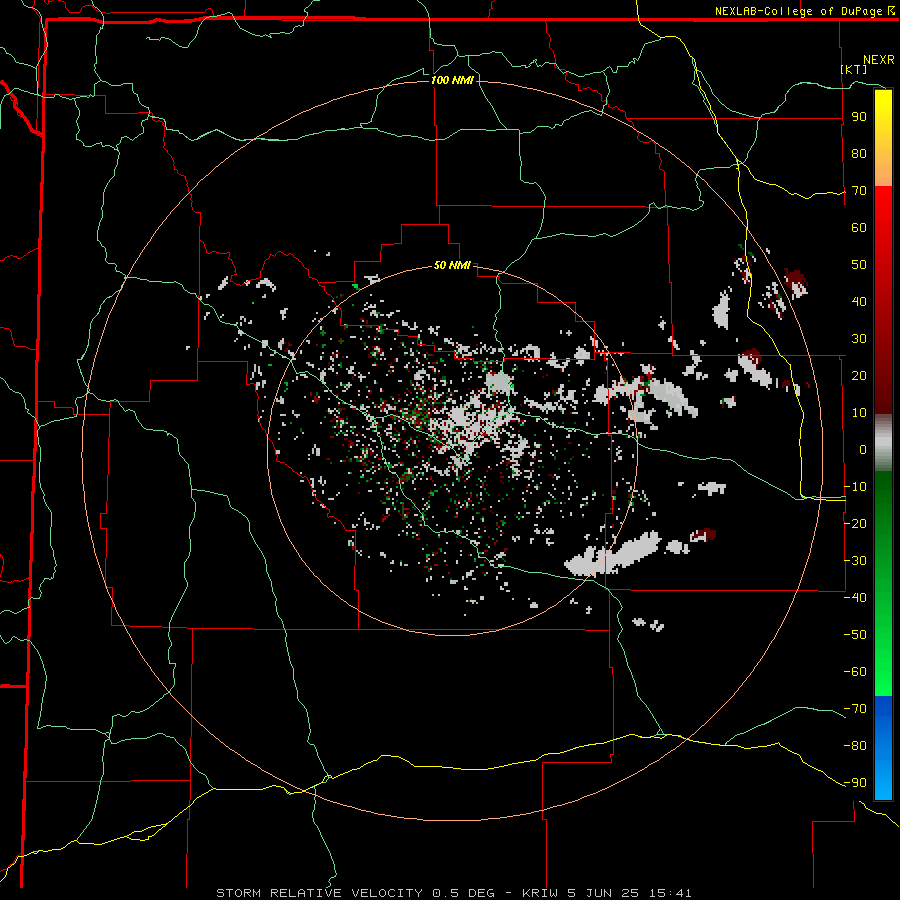Click the bright green -60 kt color band

[x=883, y=672]
